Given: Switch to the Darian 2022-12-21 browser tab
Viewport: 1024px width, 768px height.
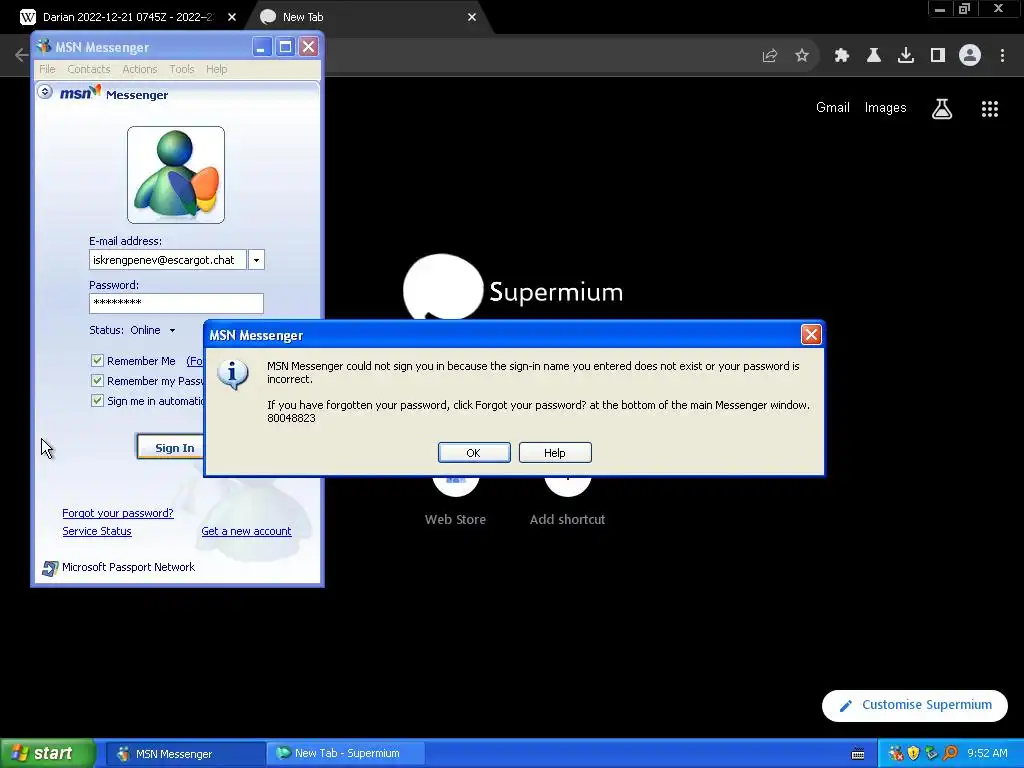Looking at the screenshot, I should (x=127, y=17).
